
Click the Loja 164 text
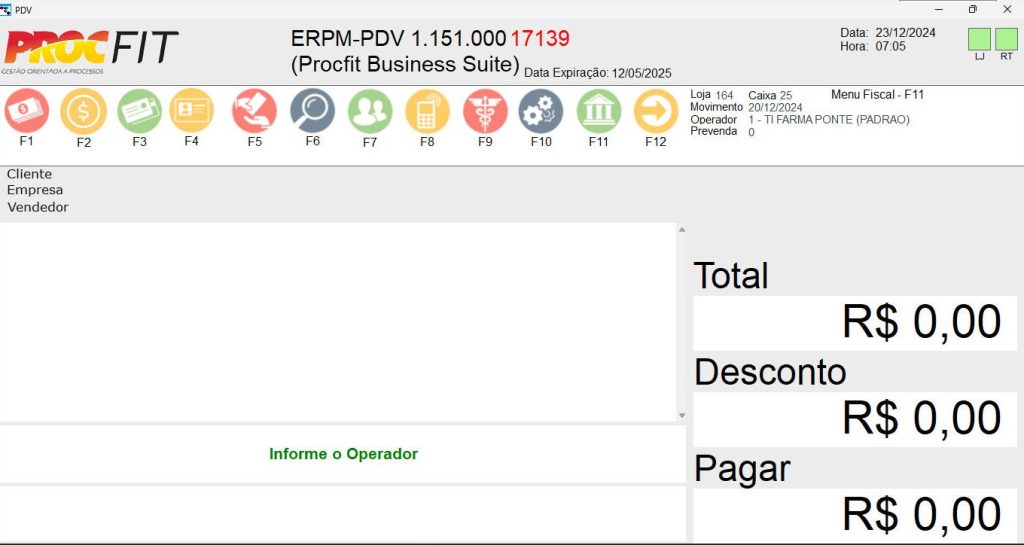[x=712, y=95]
